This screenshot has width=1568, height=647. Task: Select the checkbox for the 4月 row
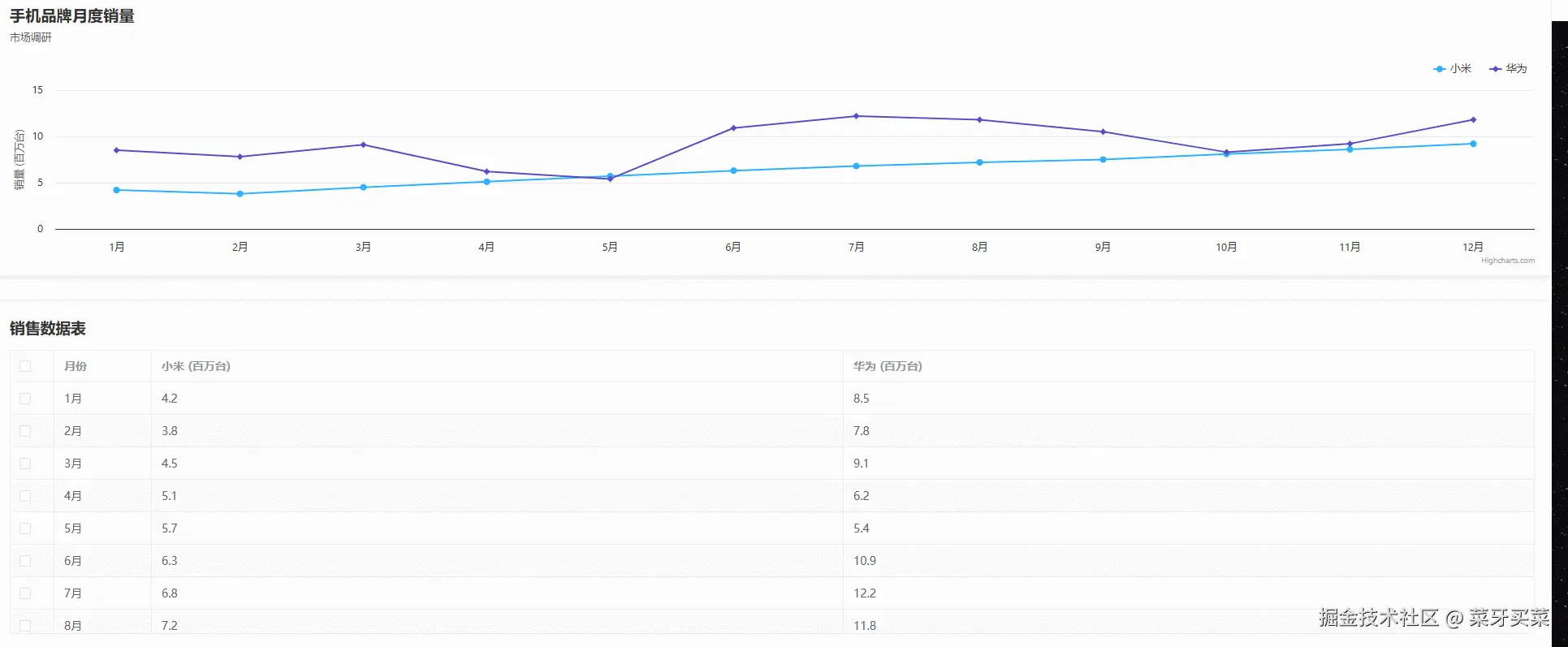[x=25, y=496]
